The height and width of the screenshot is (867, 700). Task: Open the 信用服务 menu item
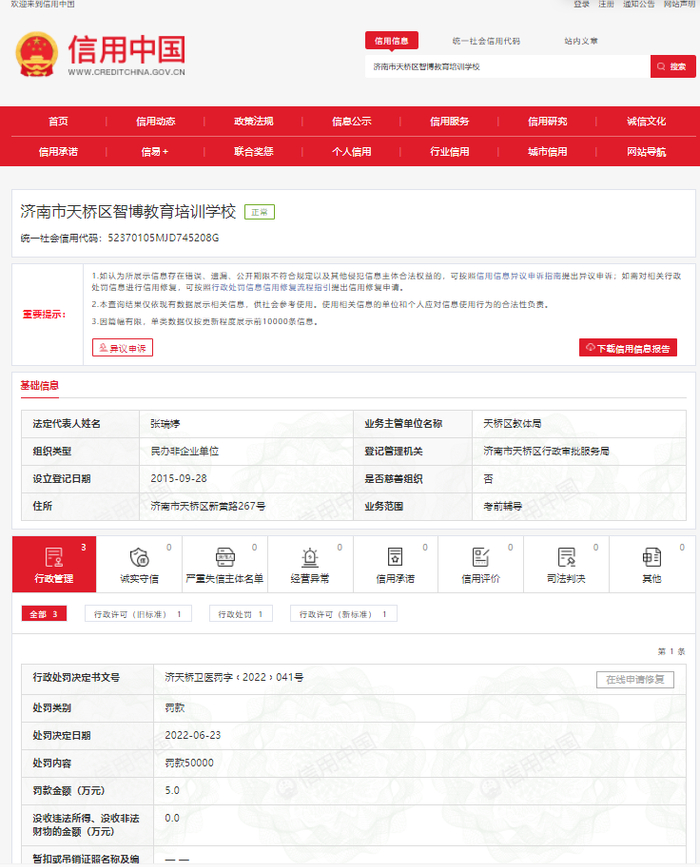449,122
